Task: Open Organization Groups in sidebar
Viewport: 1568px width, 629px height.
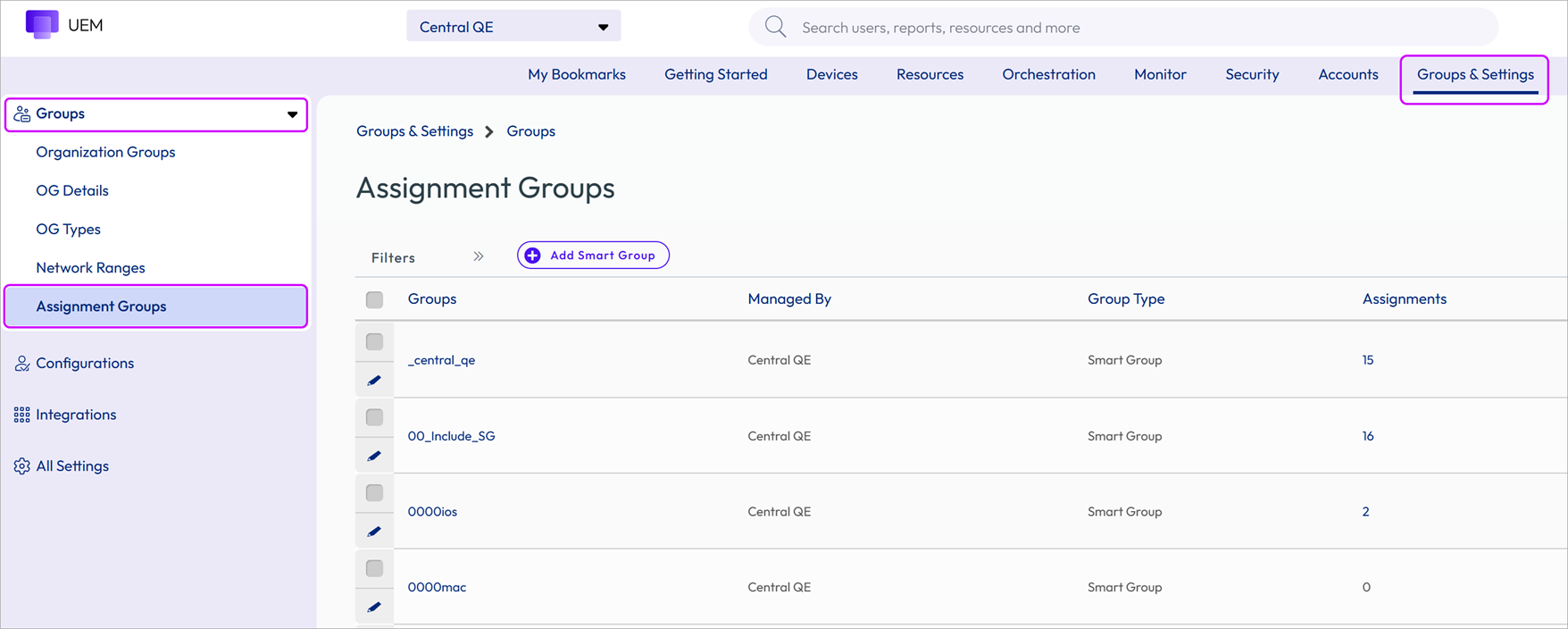Action: (105, 152)
